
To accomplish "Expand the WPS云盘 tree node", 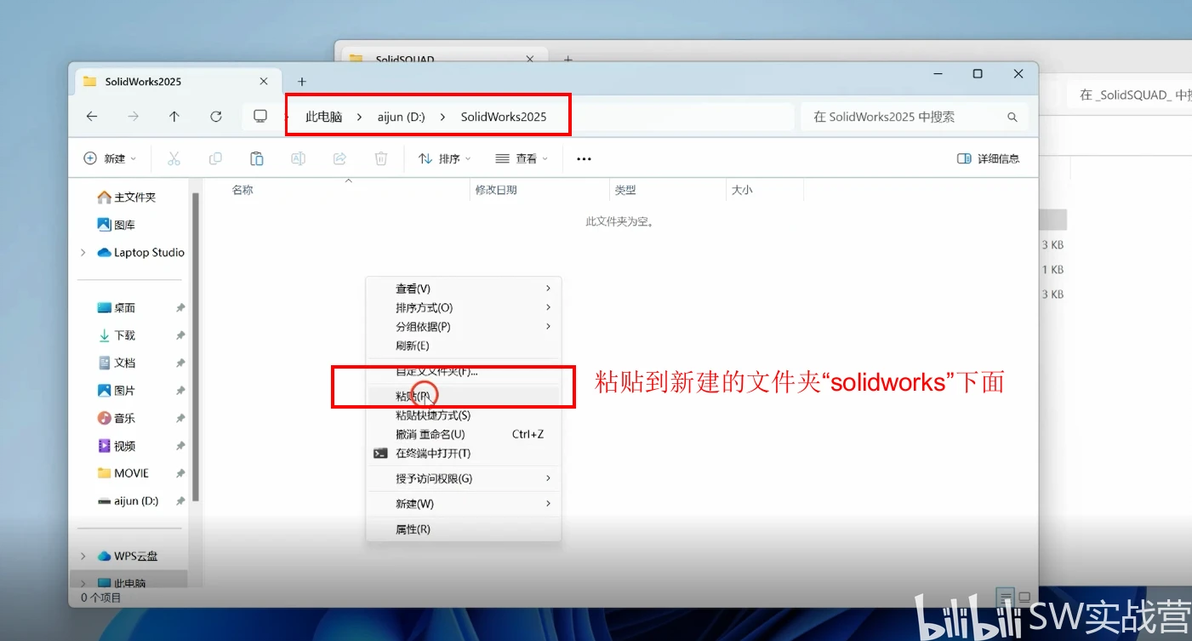I will [x=83, y=556].
